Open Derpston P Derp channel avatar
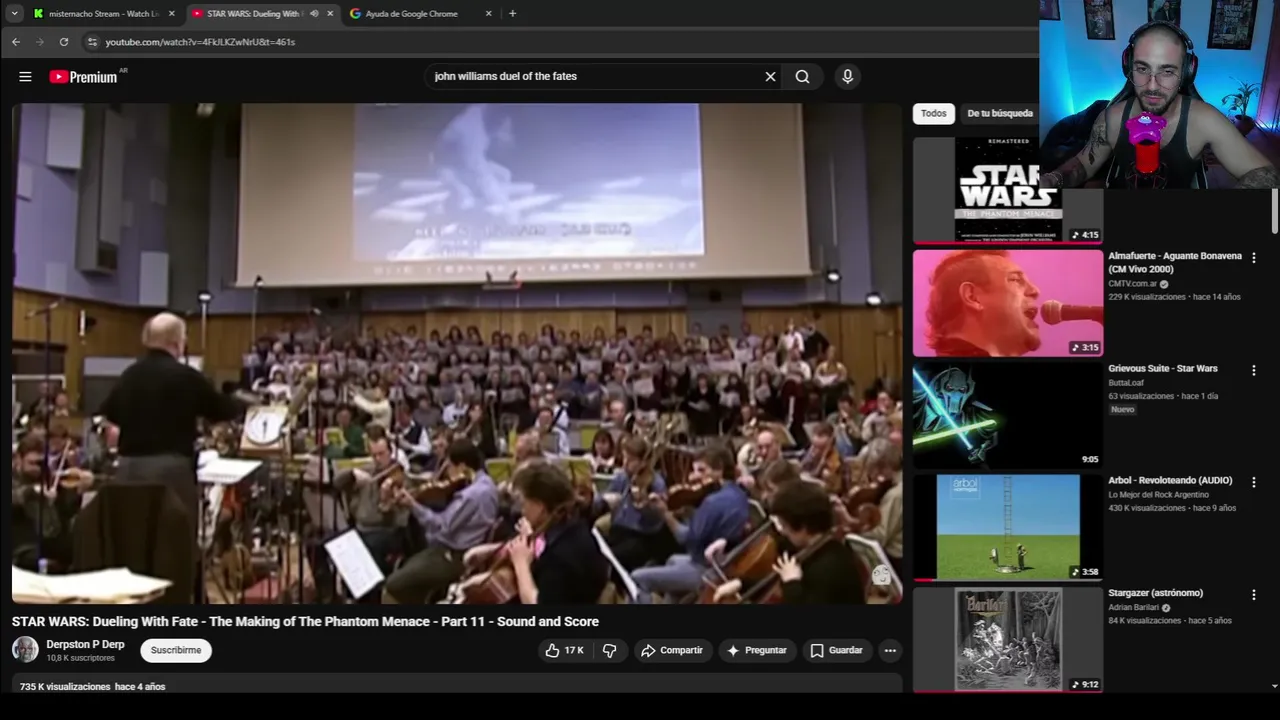Screen dimensions: 1280x720 click(x=25, y=650)
